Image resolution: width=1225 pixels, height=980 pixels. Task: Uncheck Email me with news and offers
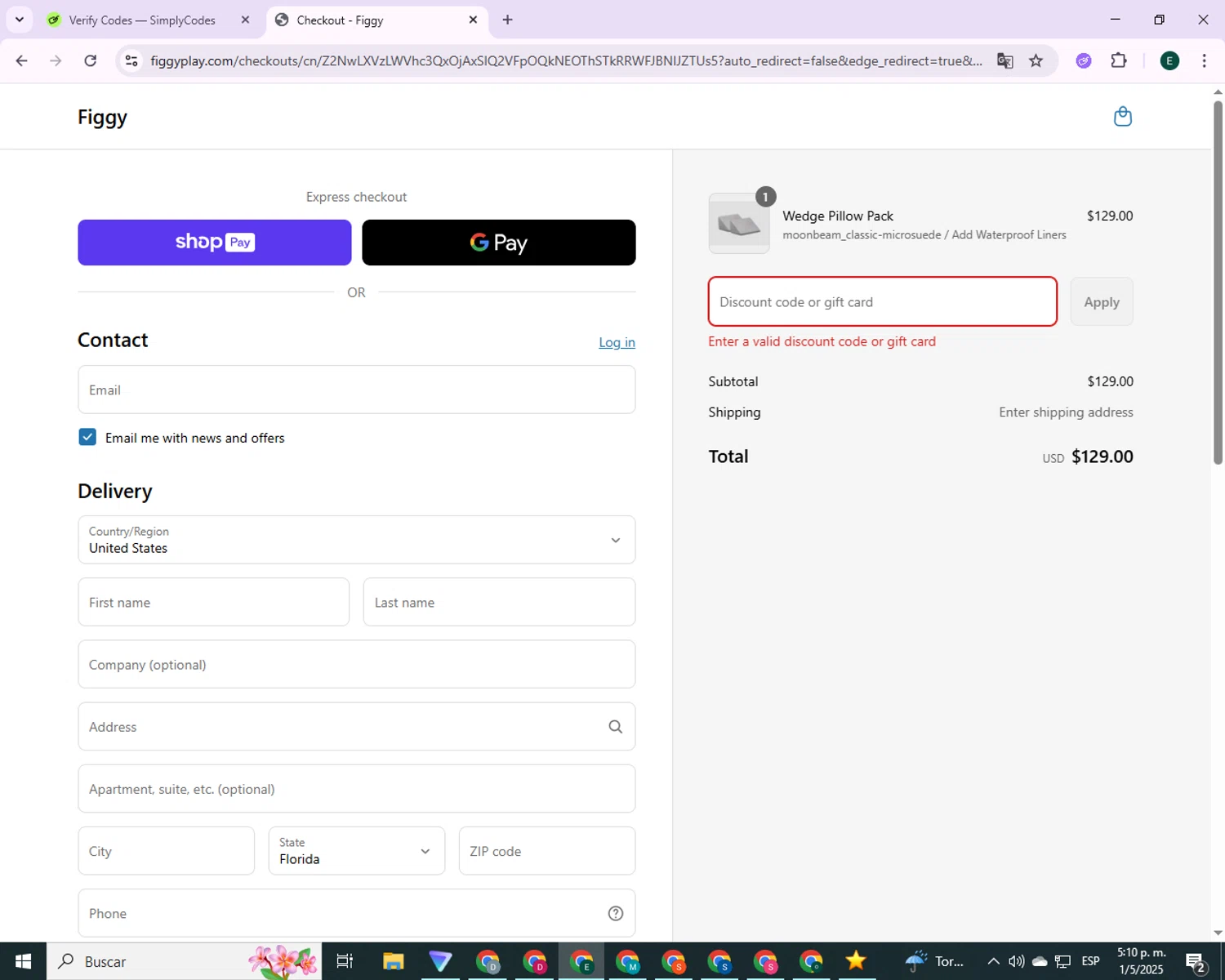click(x=87, y=437)
